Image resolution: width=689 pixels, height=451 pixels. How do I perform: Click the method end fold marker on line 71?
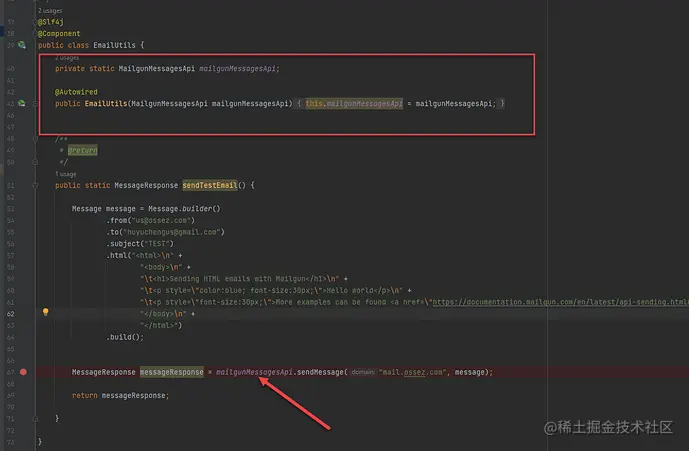point(35,419)
